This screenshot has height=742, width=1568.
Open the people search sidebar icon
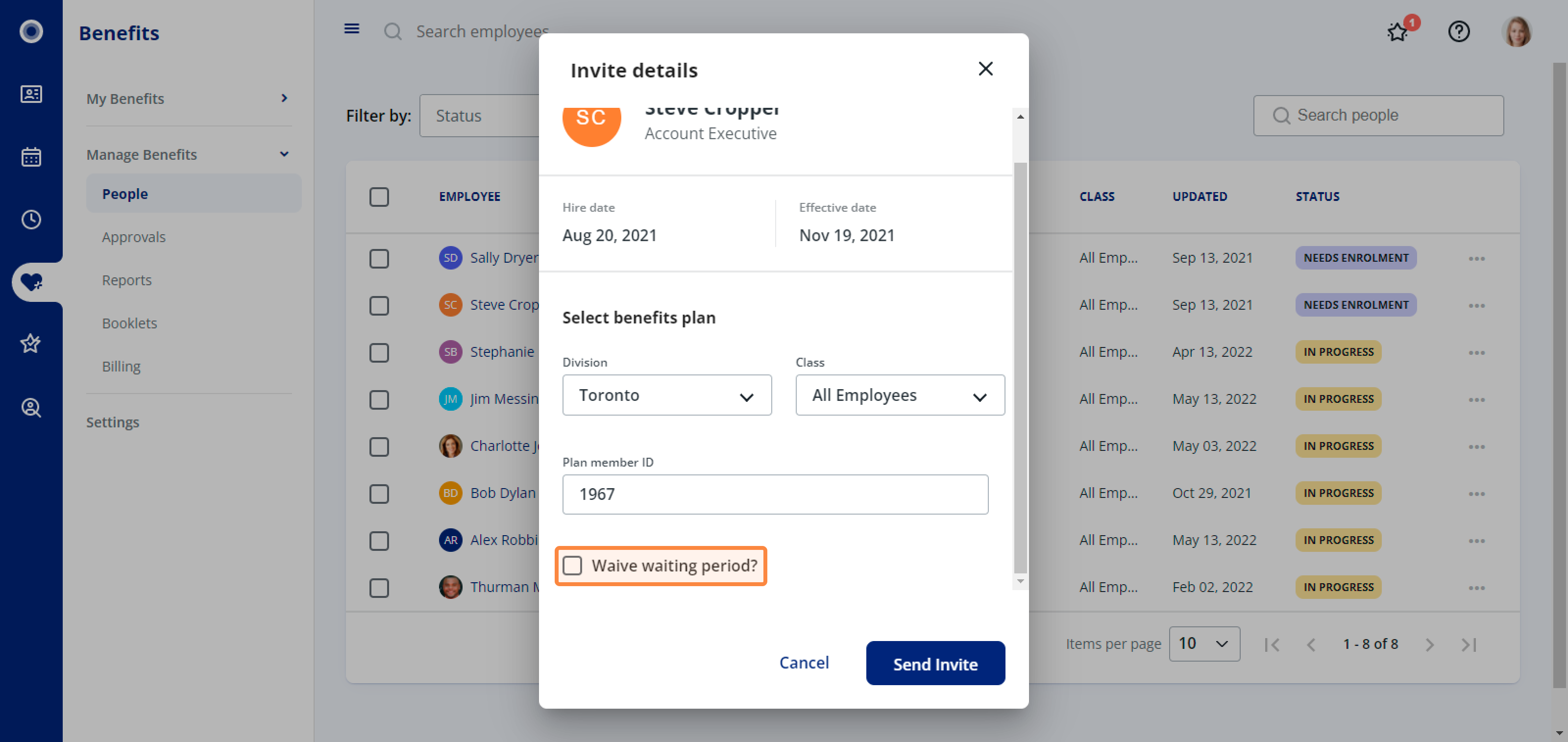[31, 407]
